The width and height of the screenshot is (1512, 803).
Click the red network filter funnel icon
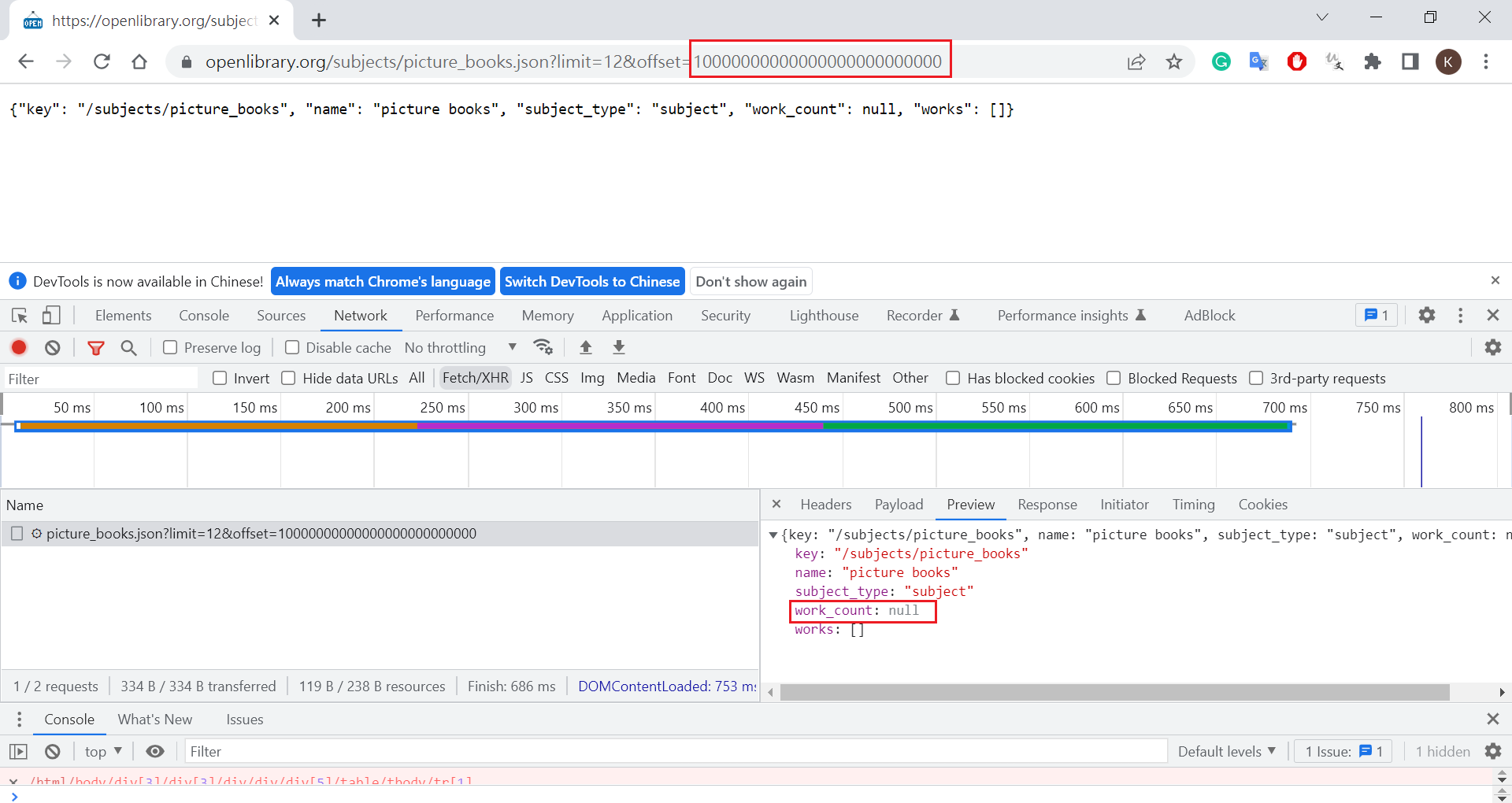pyautogui.click(x=96, y=347)
